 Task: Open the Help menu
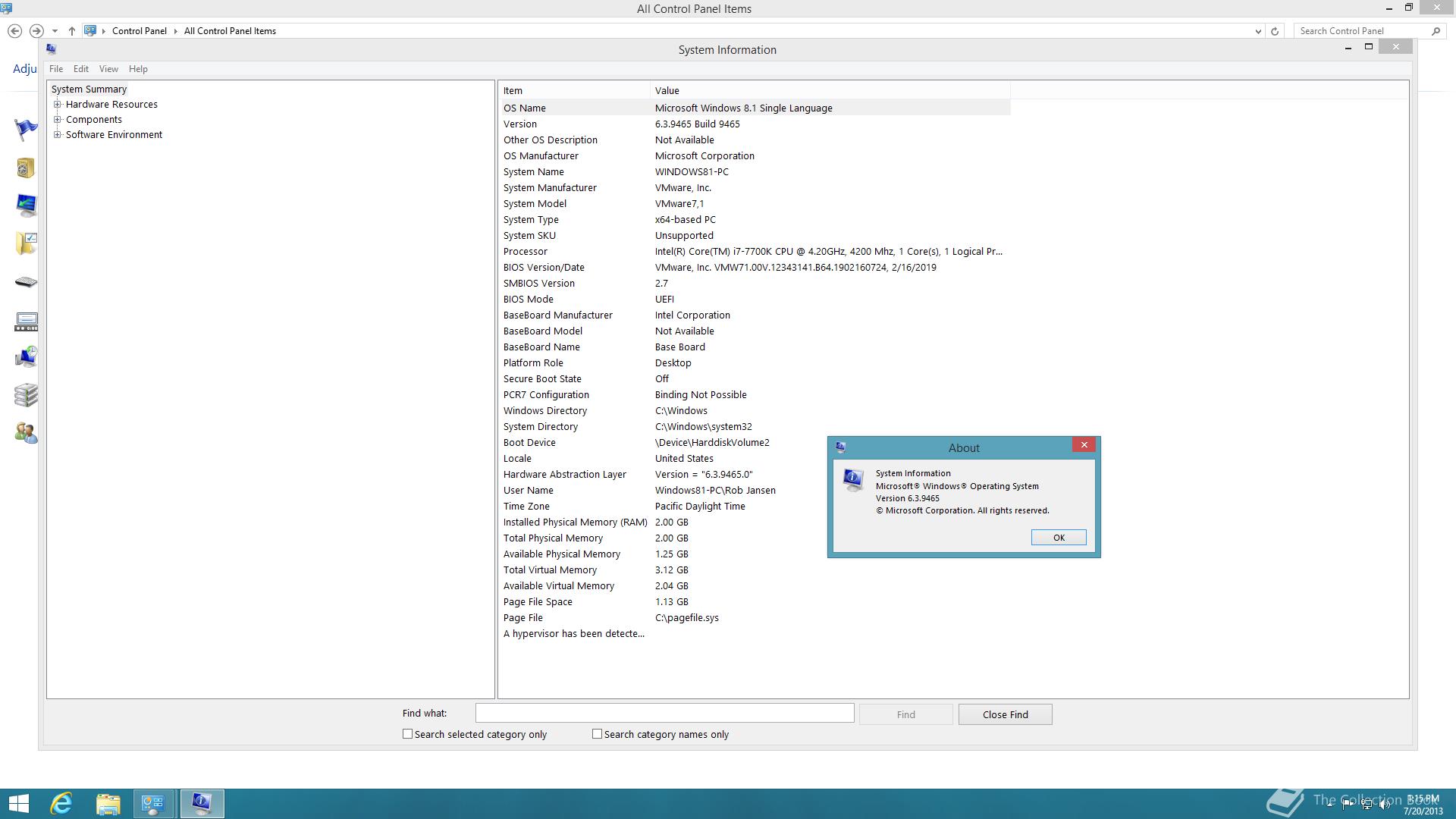pos(138,69)
